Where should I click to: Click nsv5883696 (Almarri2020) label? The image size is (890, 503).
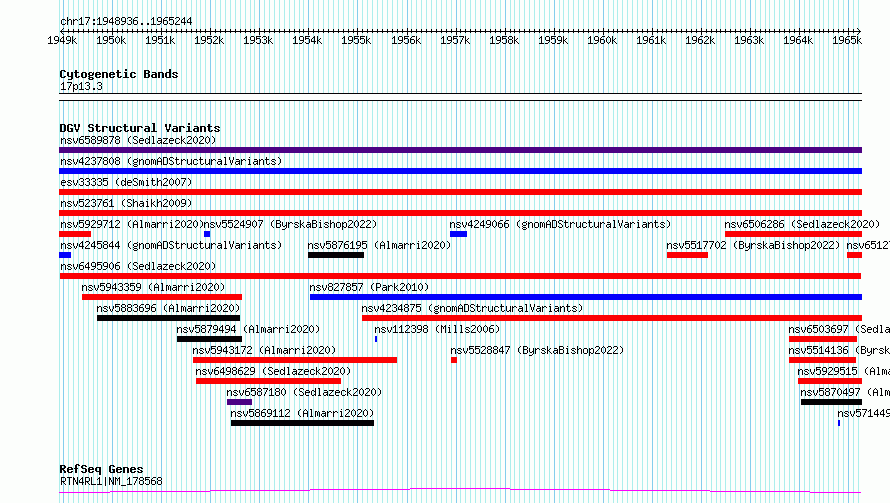point(168,308)
